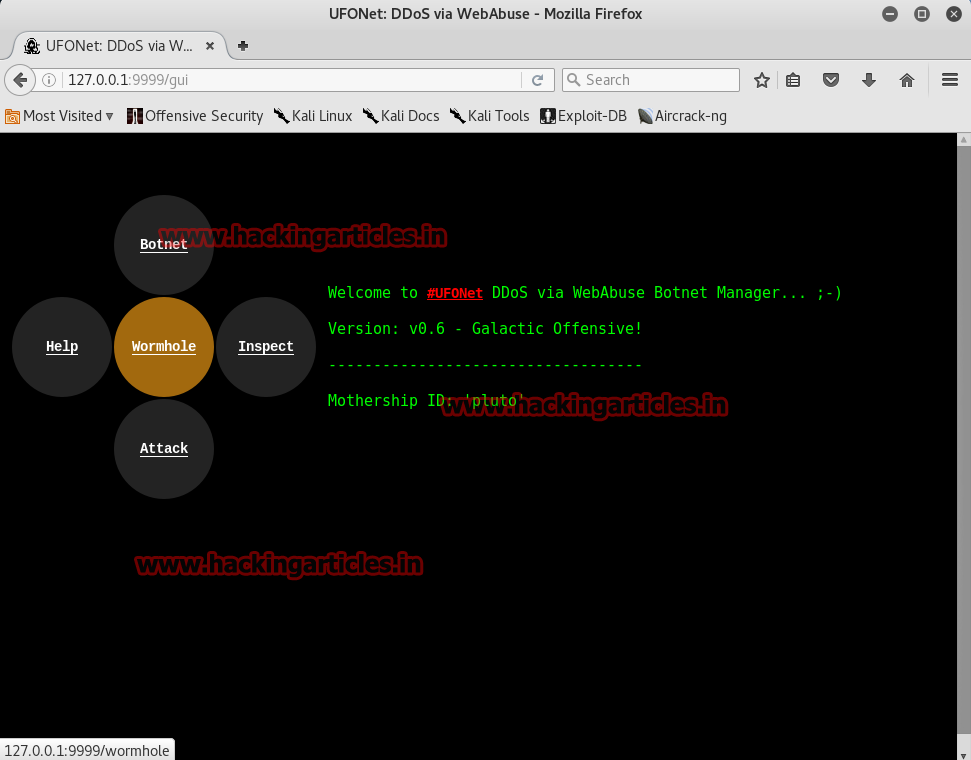Open the Help circle link
Screen dimensions: 971x760
coord(62,347)
